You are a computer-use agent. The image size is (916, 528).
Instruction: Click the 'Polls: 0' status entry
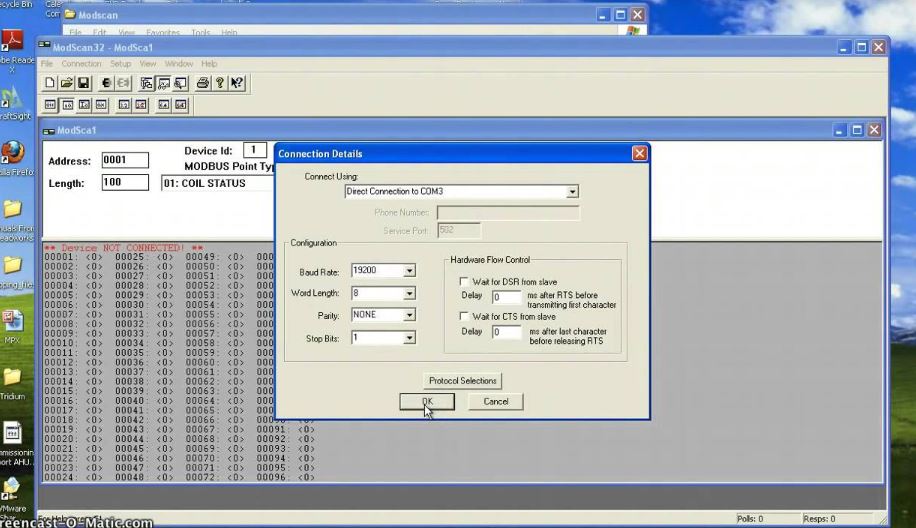pos(751,519)
